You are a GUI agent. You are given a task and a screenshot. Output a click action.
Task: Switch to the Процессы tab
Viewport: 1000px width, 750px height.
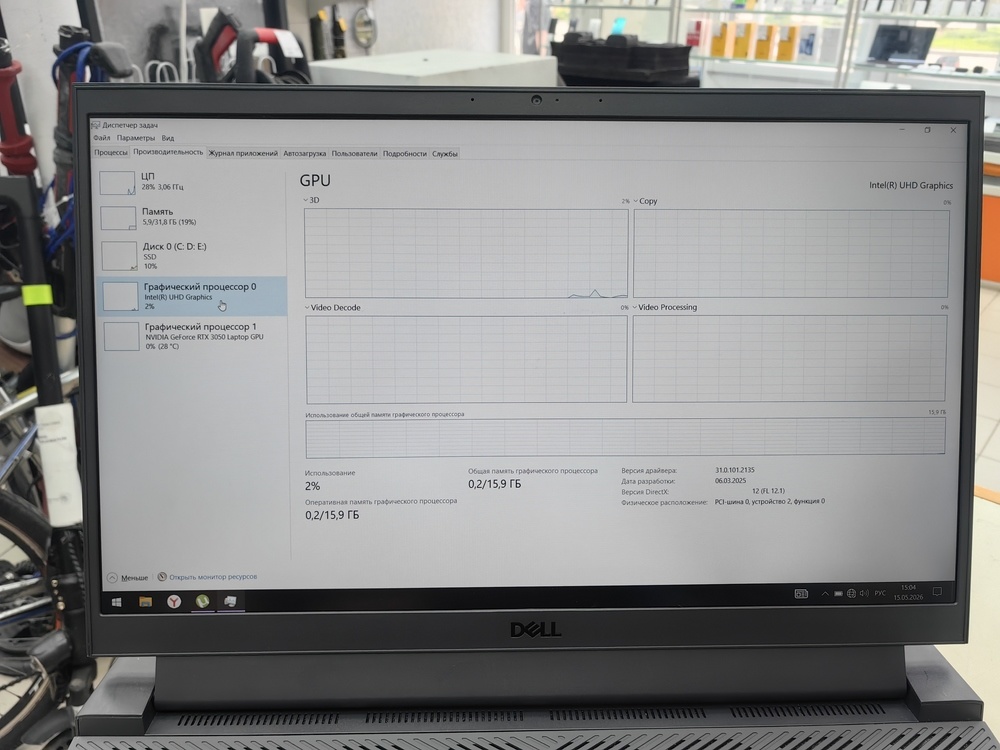111,153
